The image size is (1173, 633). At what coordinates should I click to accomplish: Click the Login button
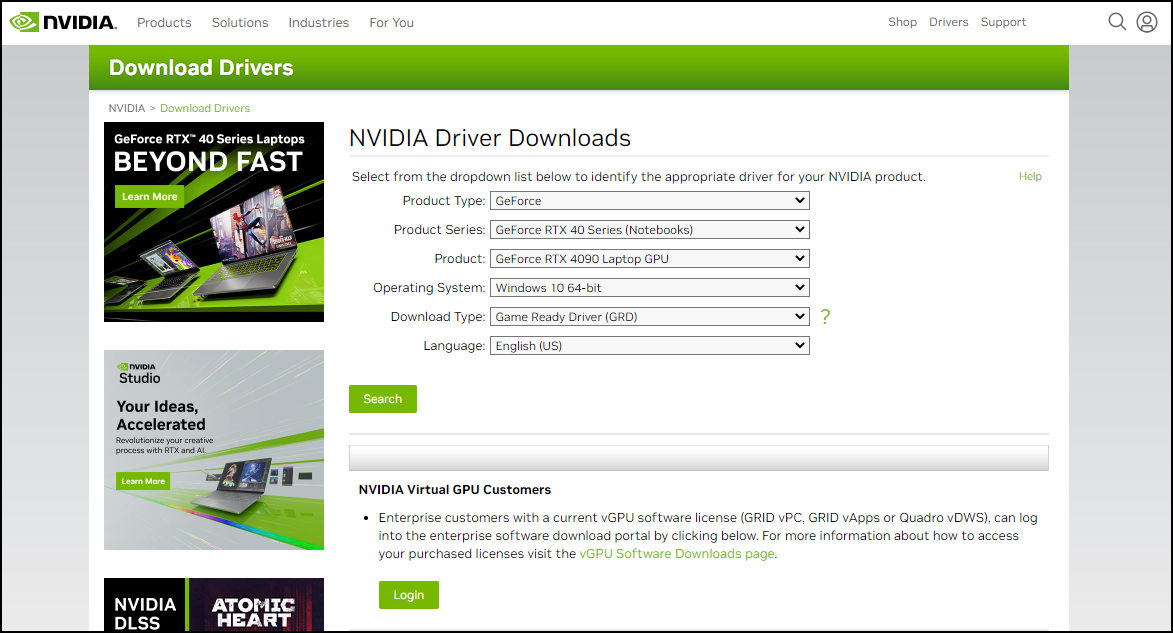coord(408,594)
